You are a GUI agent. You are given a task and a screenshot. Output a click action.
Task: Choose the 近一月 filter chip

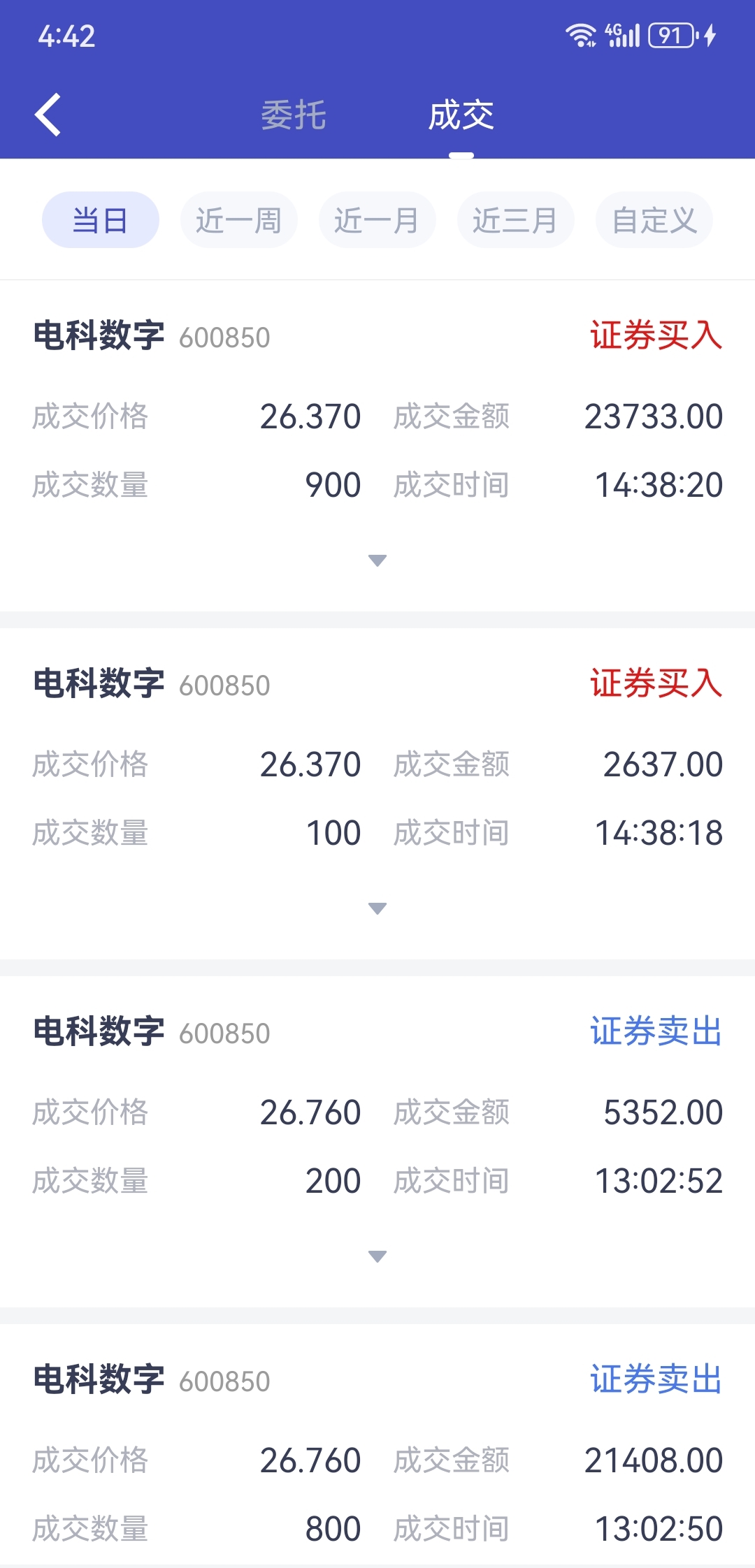[377, 220]
